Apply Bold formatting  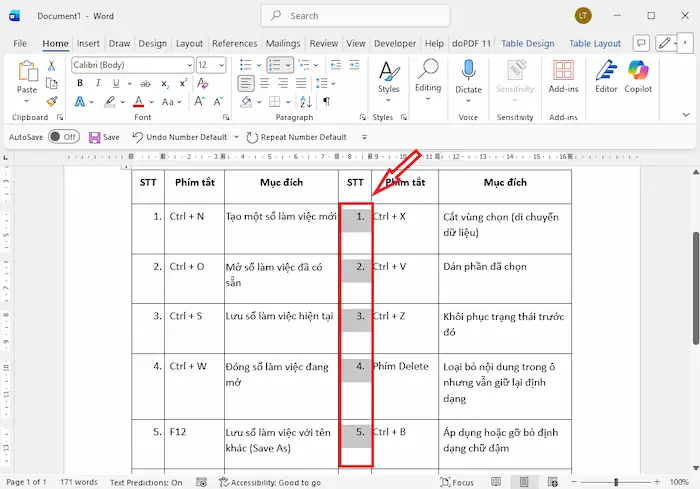78,83
